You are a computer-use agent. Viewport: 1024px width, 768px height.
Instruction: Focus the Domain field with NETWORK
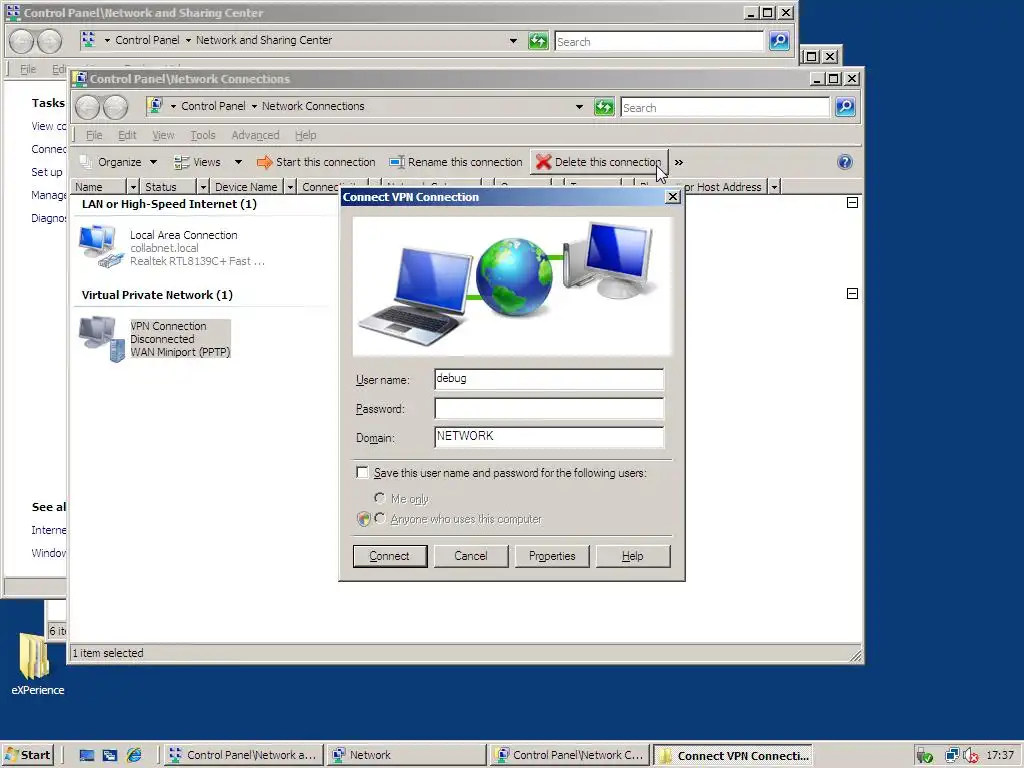tap(549, 437)
